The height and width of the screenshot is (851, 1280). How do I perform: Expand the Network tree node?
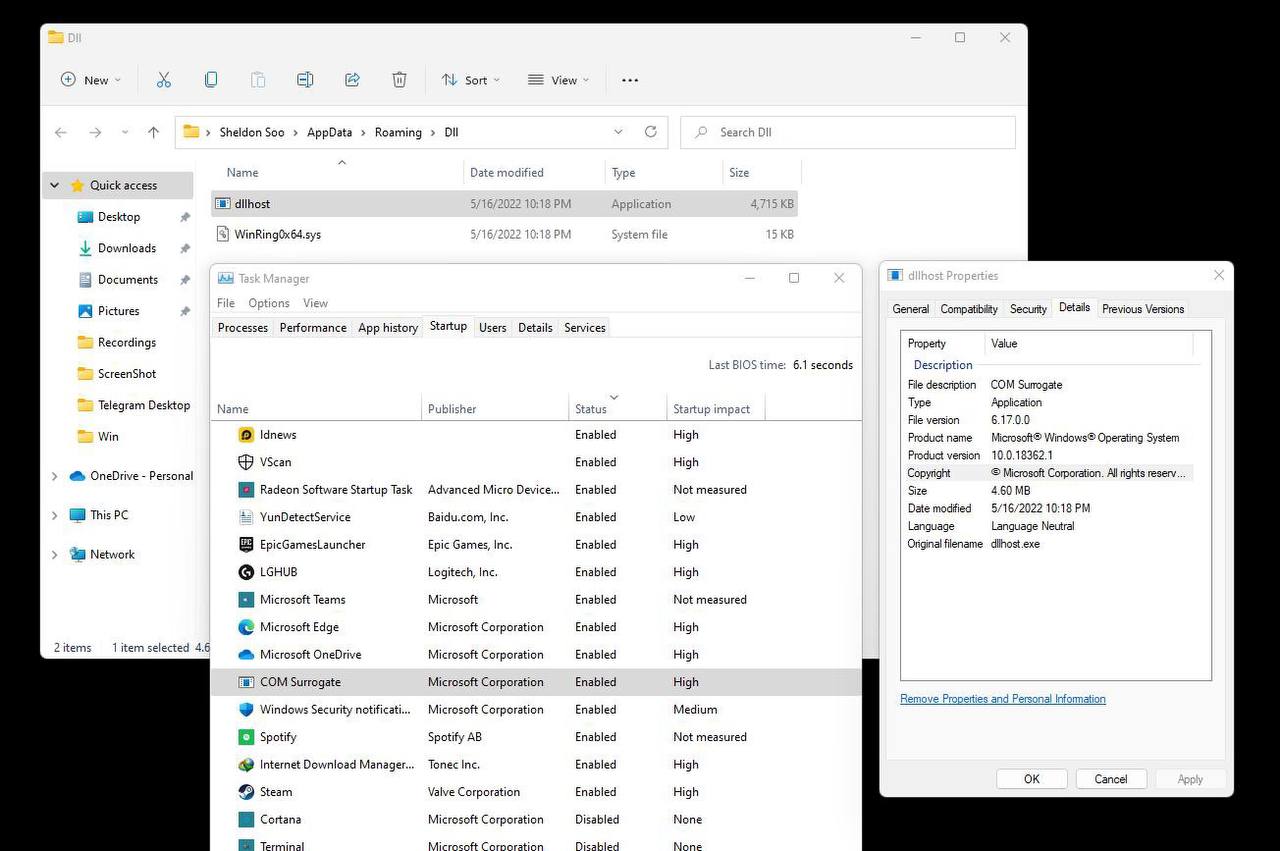[55, 554]
